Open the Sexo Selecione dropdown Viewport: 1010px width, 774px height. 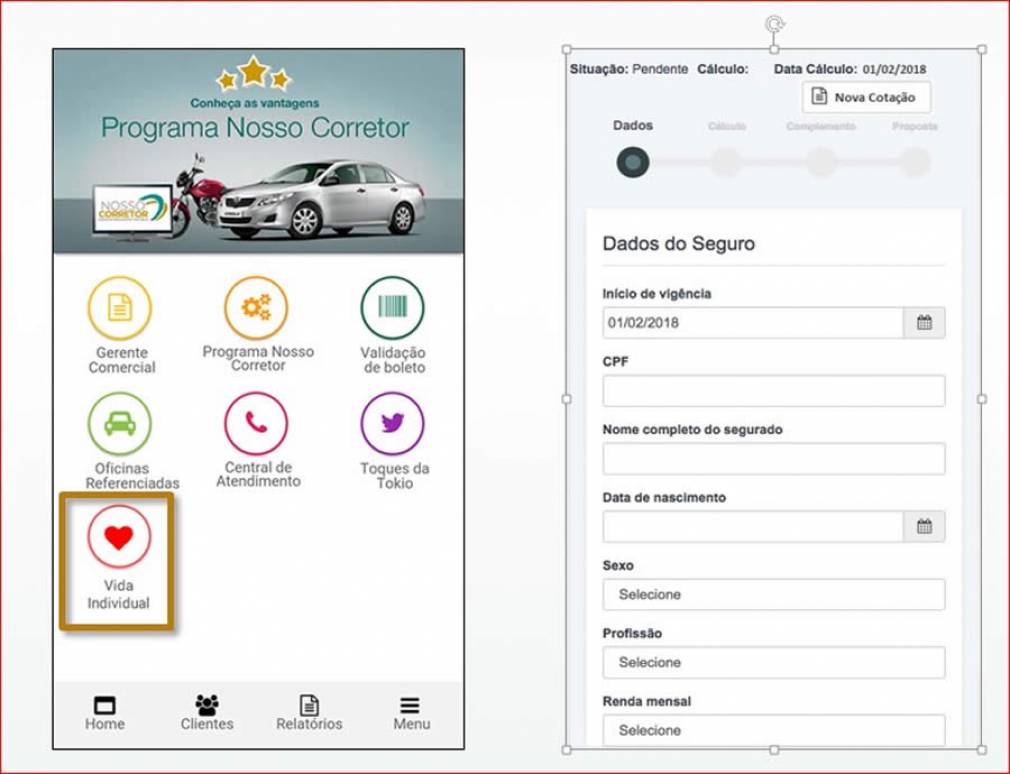(773, 594)
